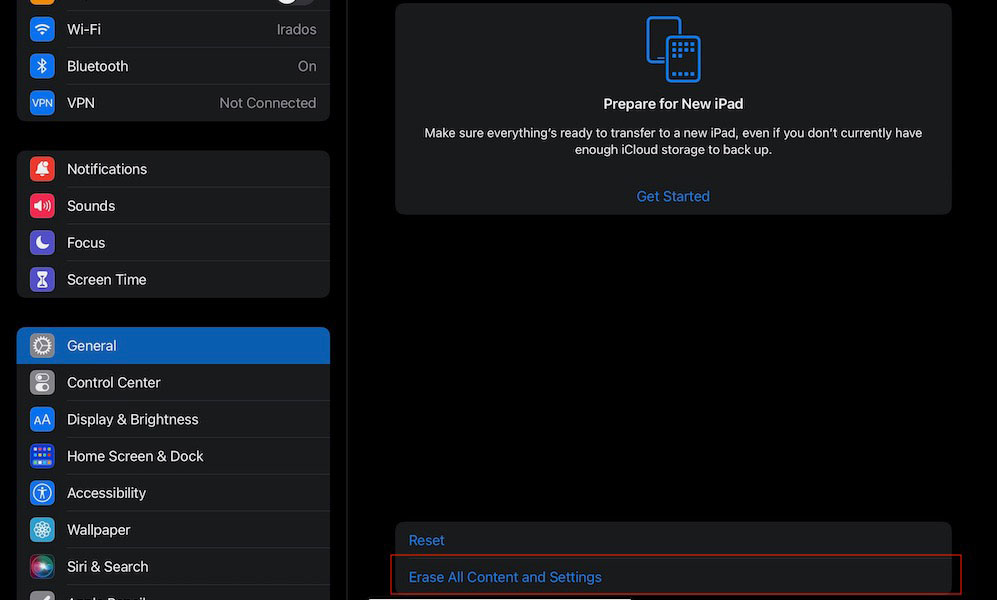Tap the Wi-Fi icon in the sidebar
Viewport: 997px width, 600px height.
42,29
